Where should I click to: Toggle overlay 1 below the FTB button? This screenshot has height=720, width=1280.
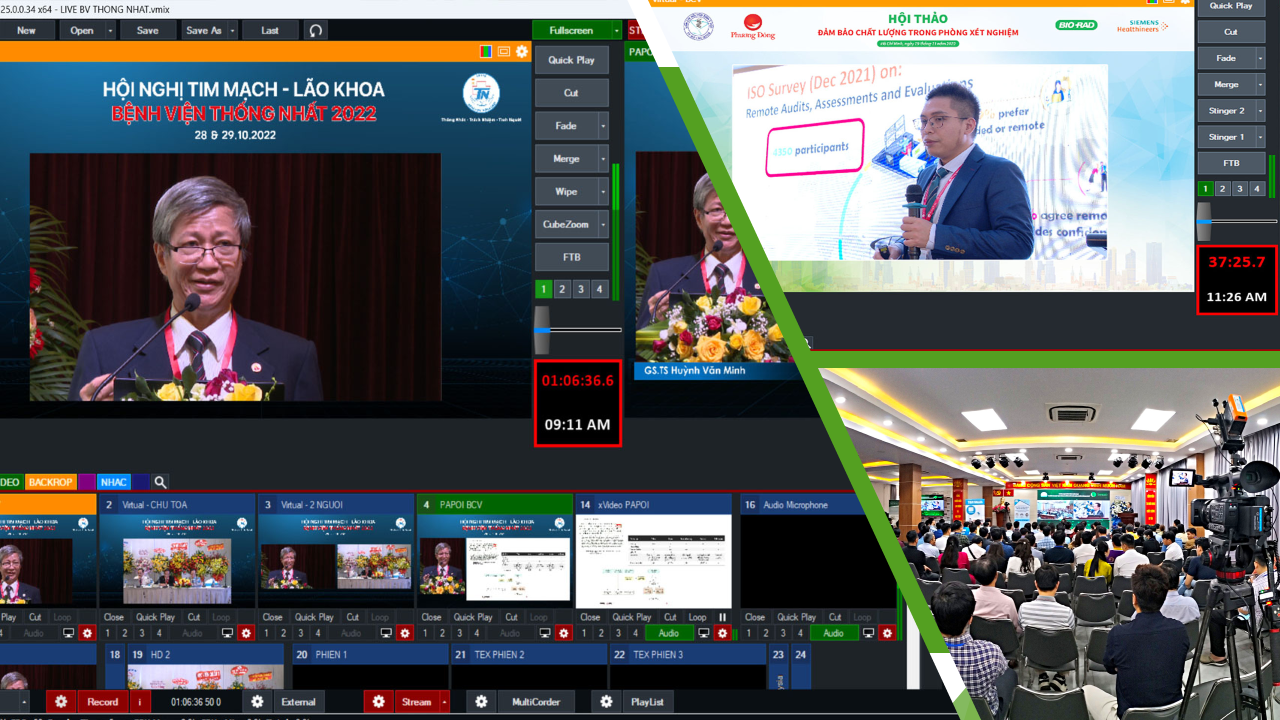(x=544, y=289)
